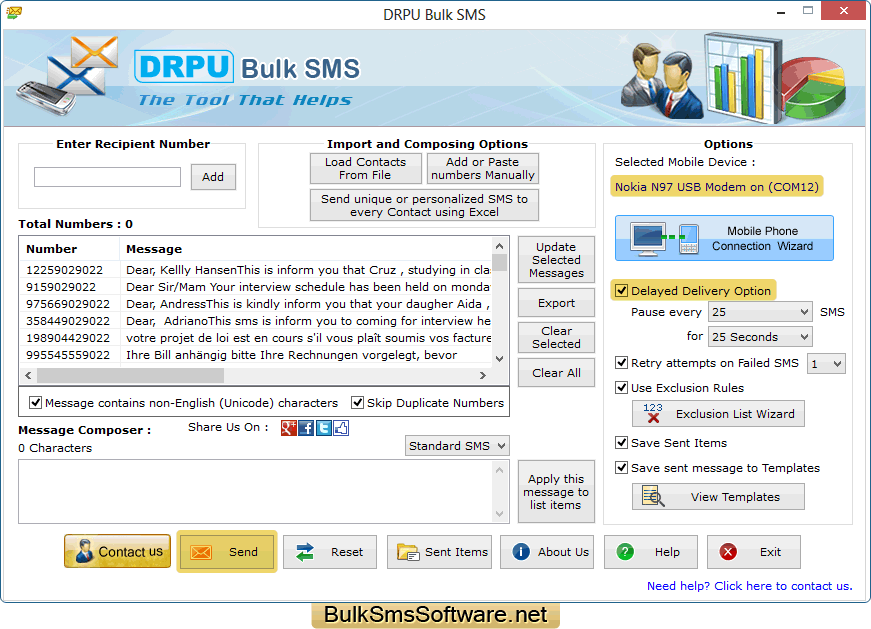Click the Twitter share icon

(x=323, y=428)
